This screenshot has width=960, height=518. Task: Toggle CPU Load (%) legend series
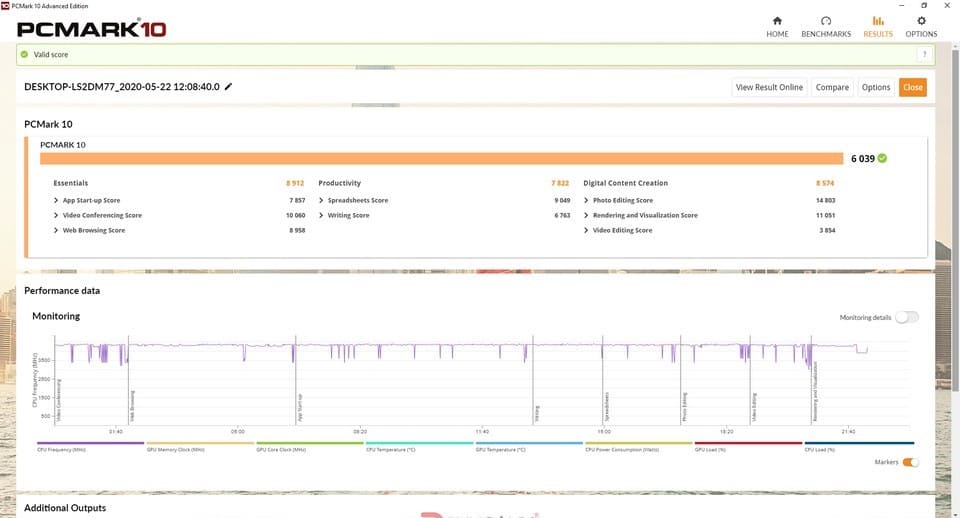858,446
